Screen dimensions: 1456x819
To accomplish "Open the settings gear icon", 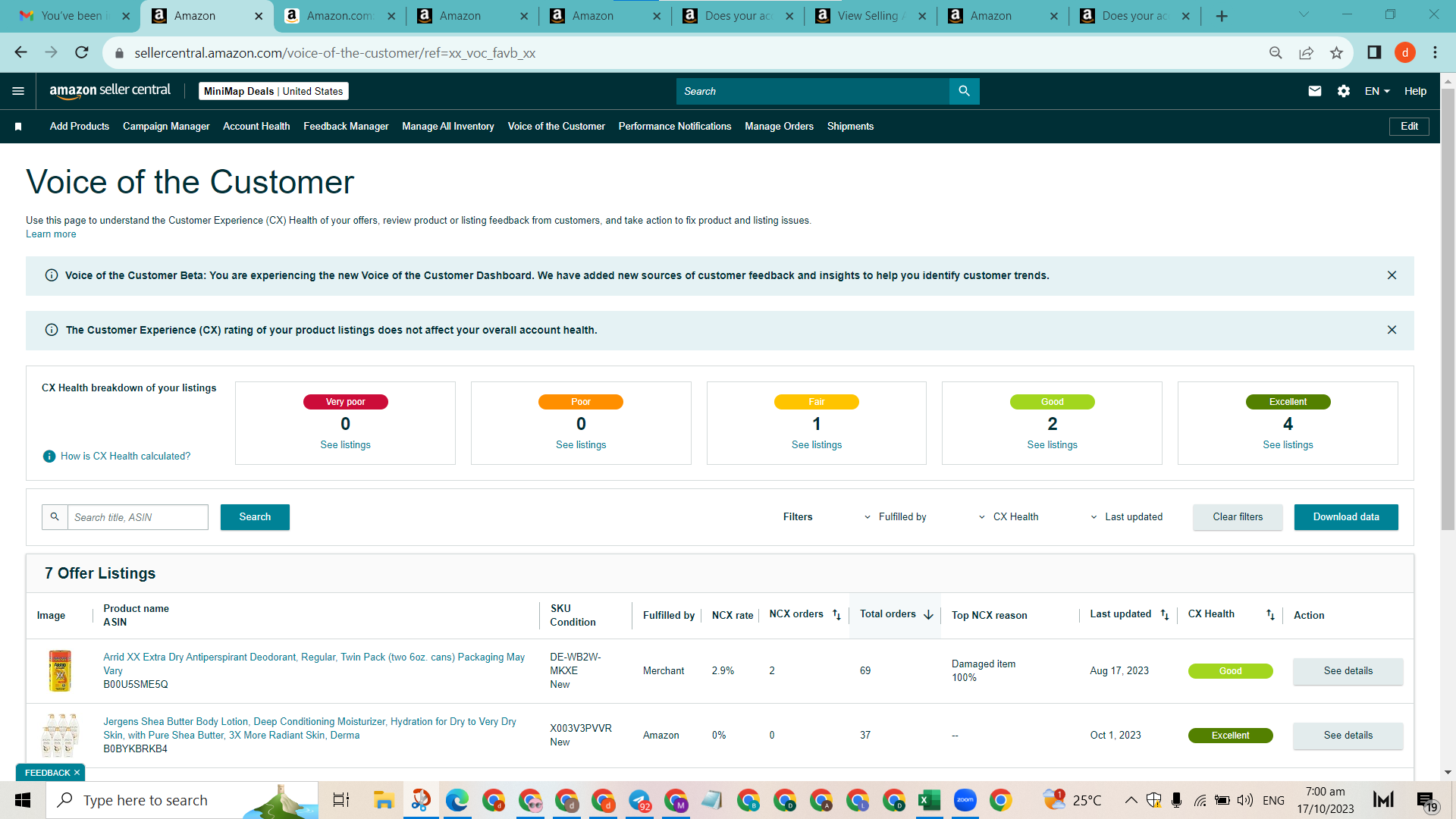I will [x=1344, y=91].
